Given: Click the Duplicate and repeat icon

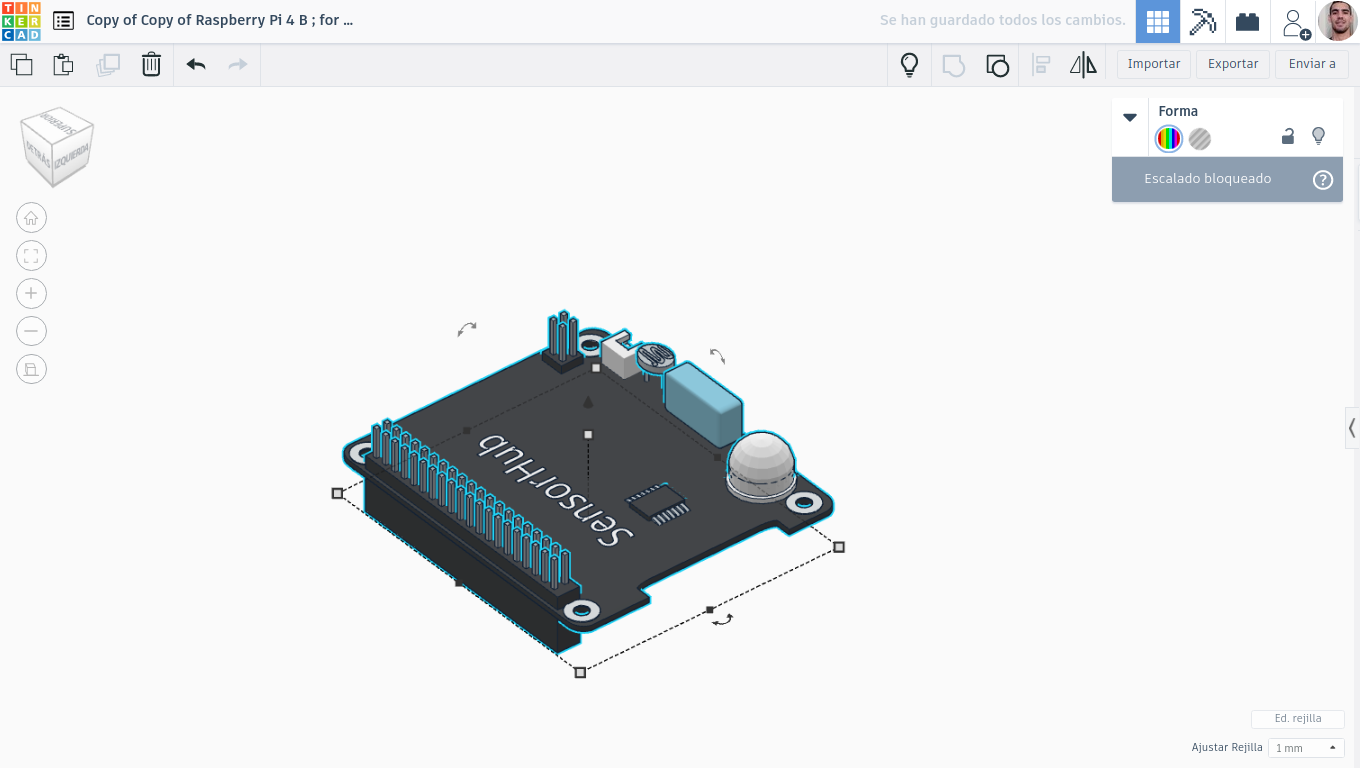Looking at the screenshot, I should 108,65.
